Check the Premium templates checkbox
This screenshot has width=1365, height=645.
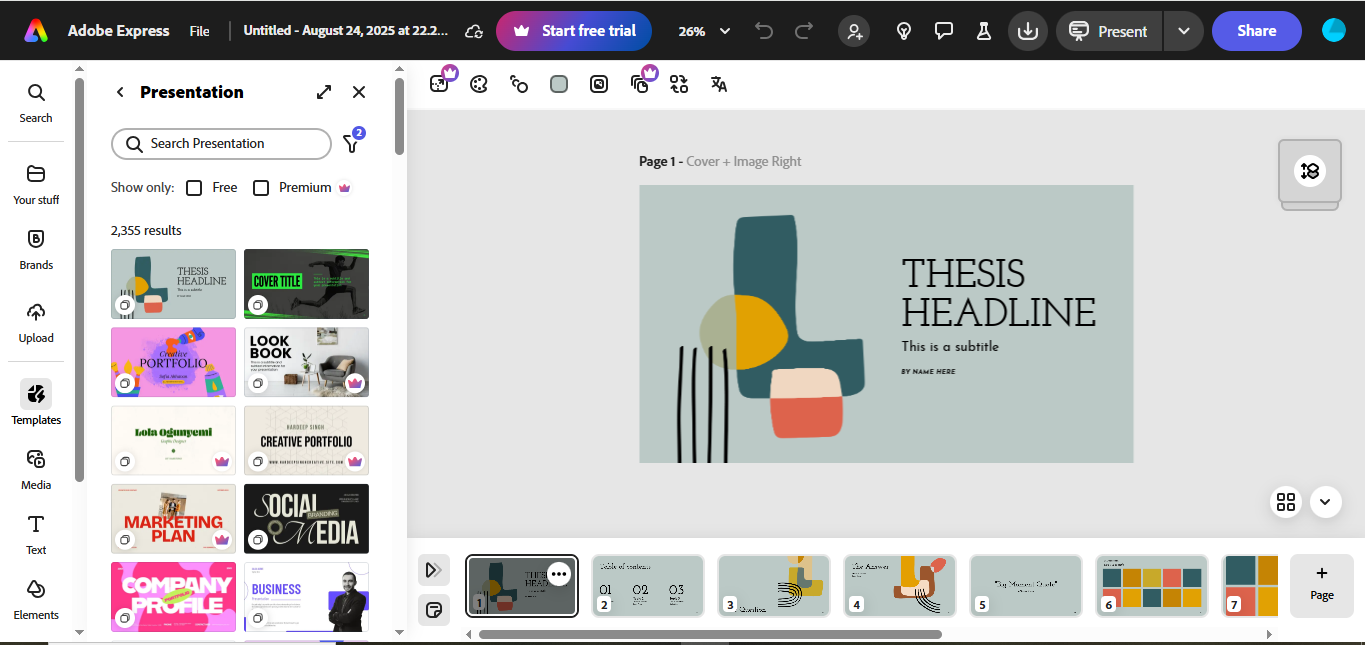[261, 187]
